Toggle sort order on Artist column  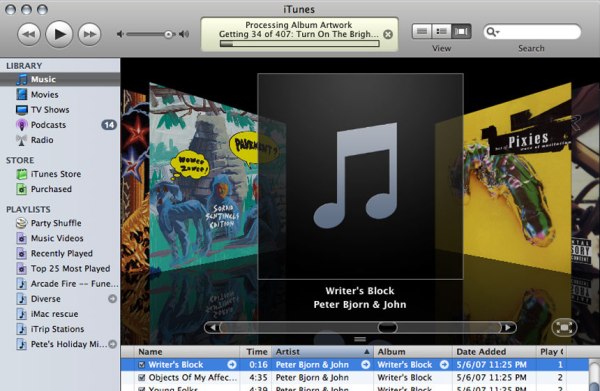322,352
